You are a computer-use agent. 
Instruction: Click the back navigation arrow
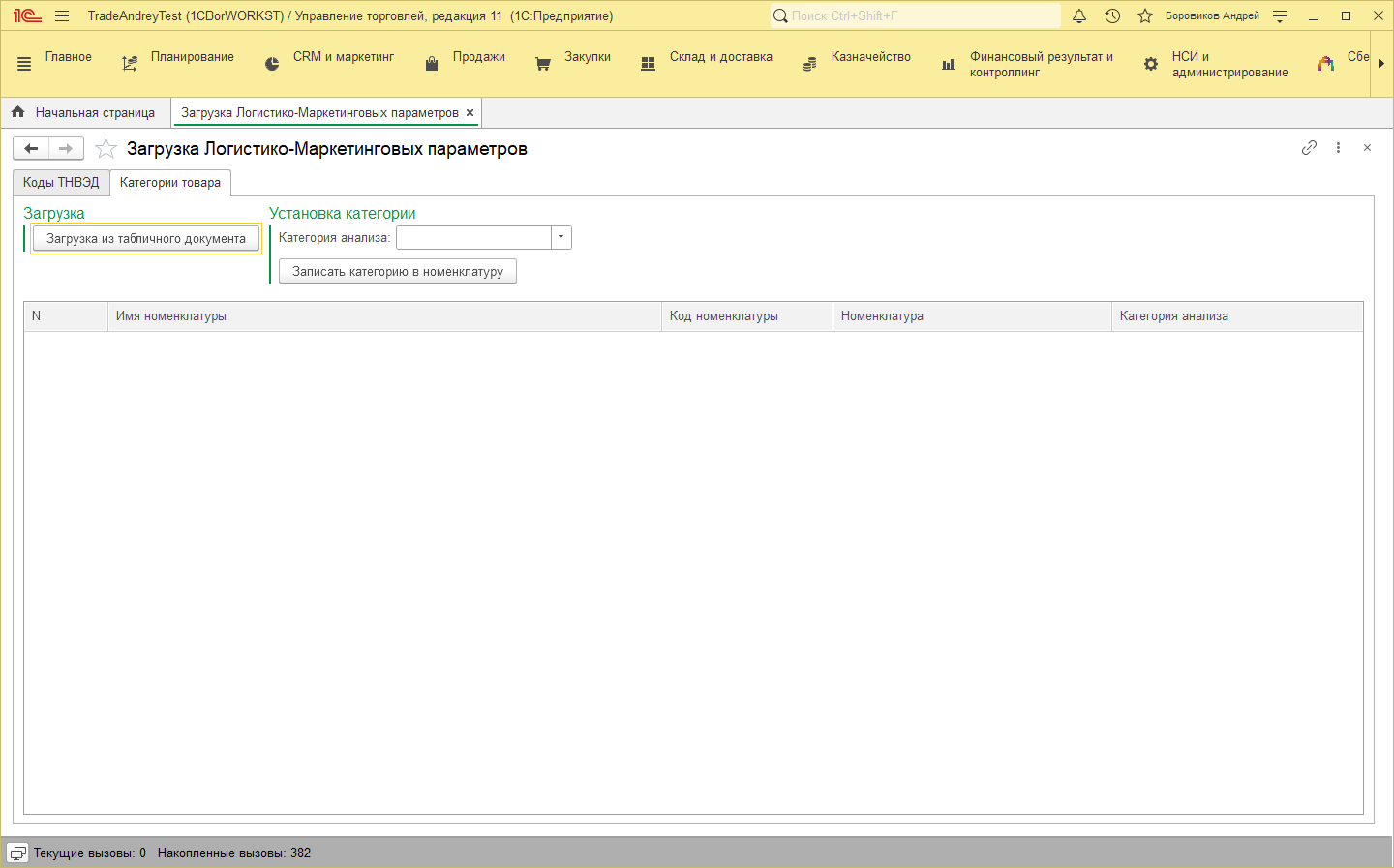click(31, 149)
